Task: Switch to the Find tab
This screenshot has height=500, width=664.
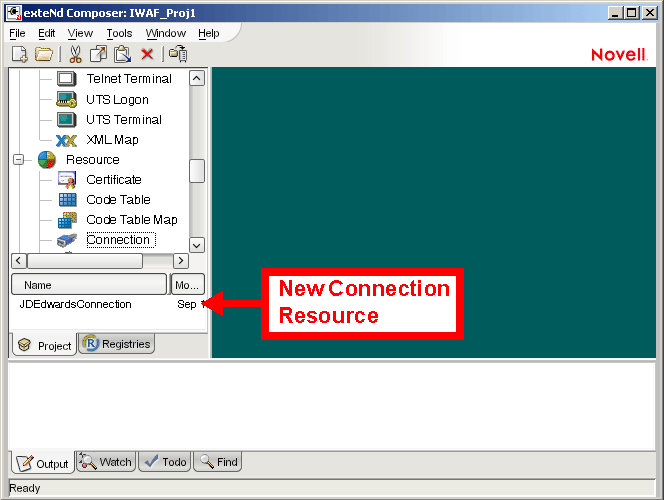Action: pos(218,461)
